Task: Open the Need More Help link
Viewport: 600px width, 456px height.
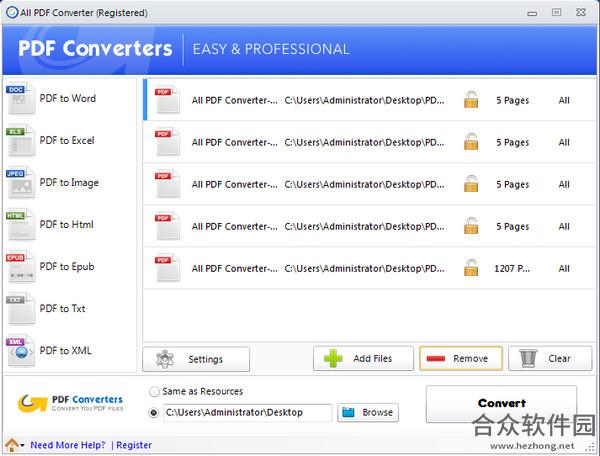Action: click(x=68, y=445)
